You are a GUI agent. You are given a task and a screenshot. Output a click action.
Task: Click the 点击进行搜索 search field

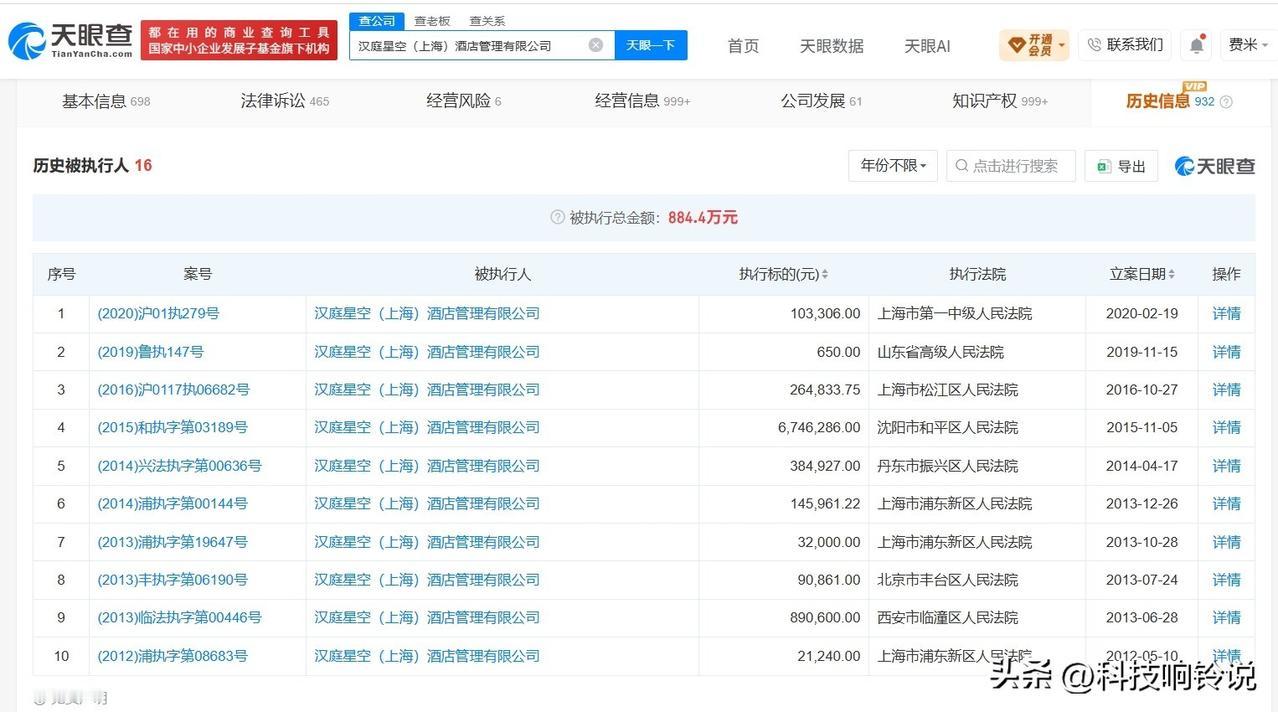[x=1011, y=166]
